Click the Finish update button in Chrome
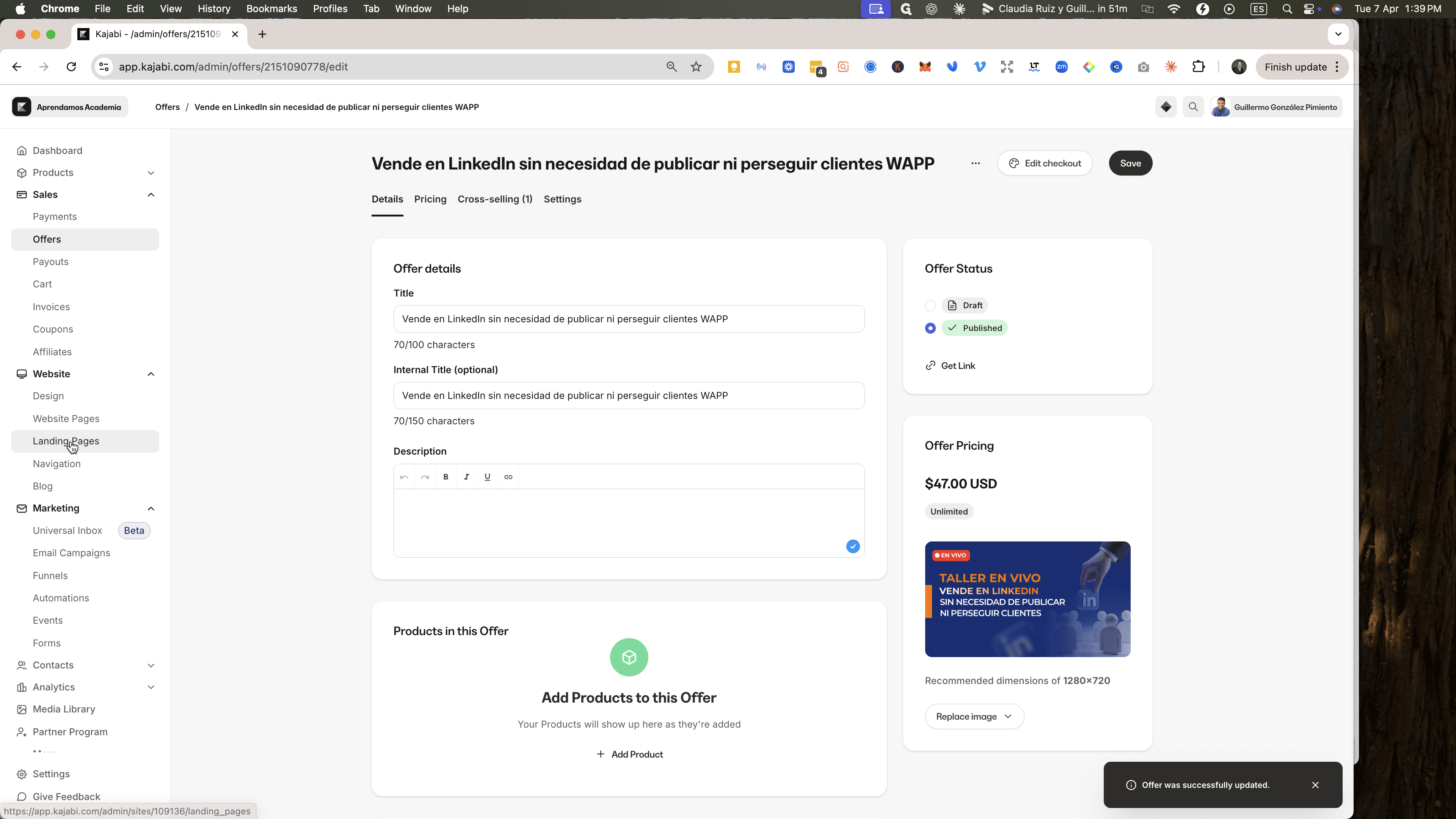Screen dimensions: 1456x819 coord(1302,67)
